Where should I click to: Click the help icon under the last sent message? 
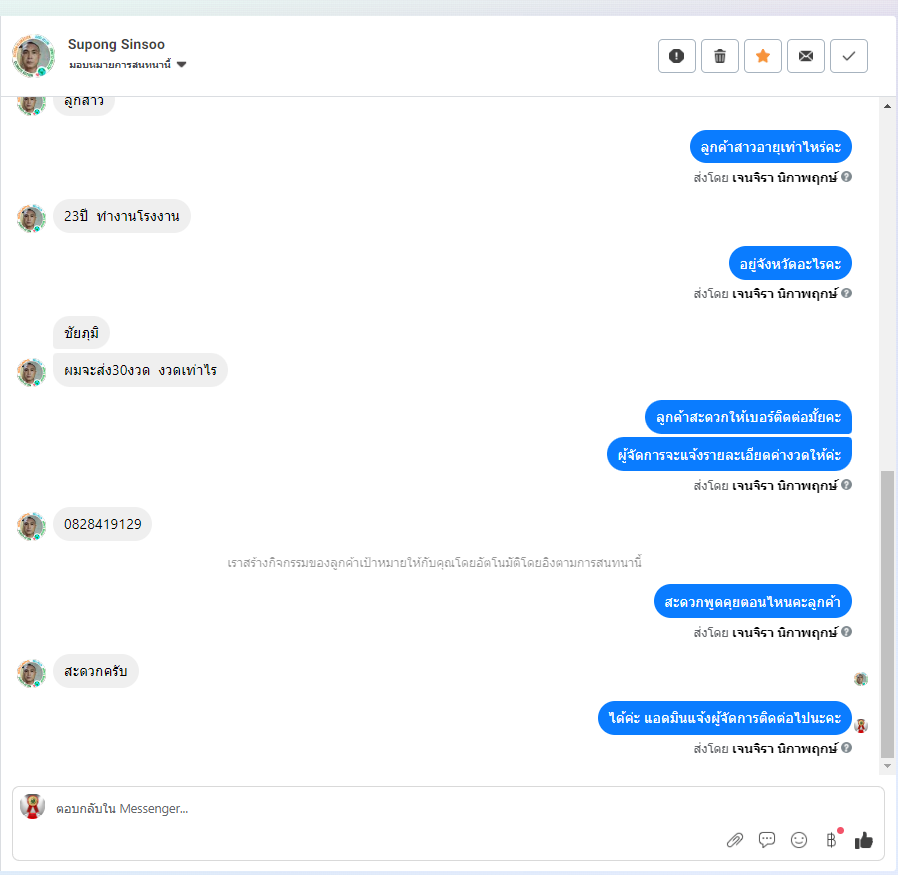(x=846, y=748)
